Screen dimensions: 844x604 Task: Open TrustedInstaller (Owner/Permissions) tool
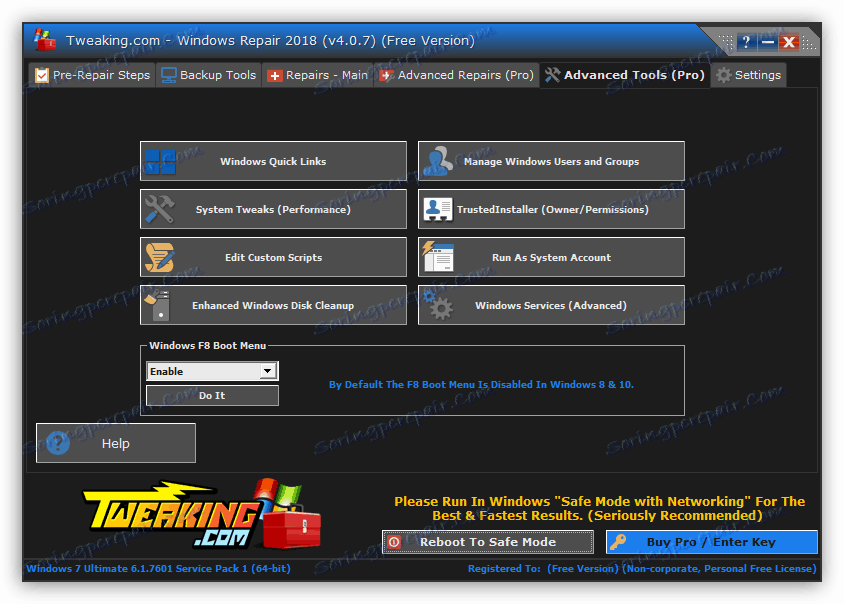pyautogui.click(x=551, y=209)
